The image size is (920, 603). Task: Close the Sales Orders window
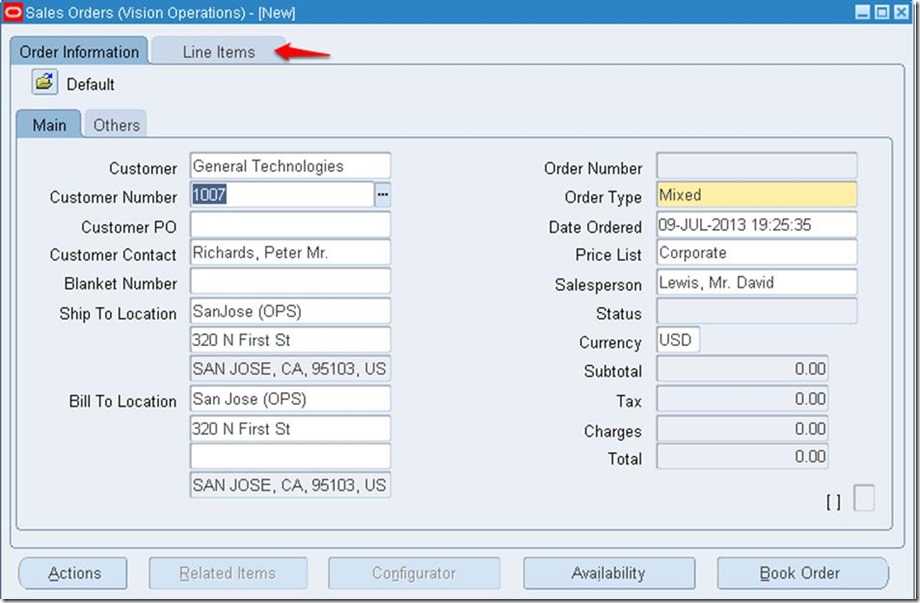[x=901, y=12]
